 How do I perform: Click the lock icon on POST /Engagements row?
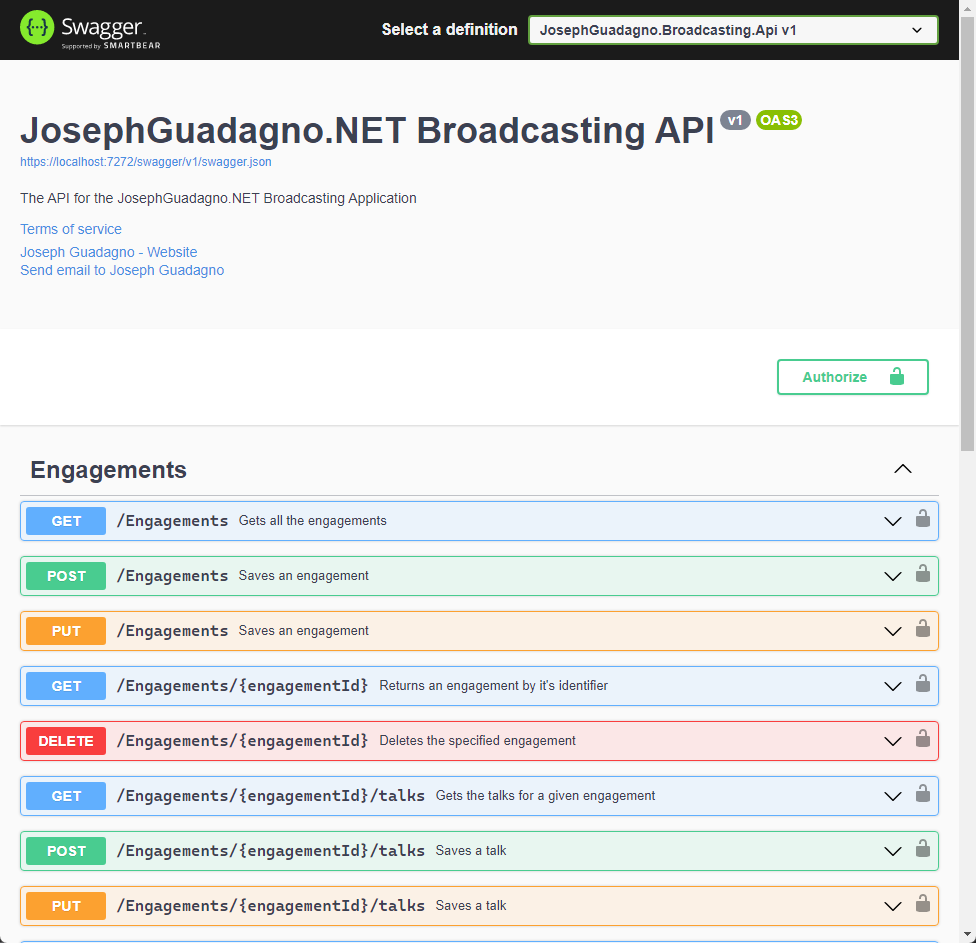922,575
